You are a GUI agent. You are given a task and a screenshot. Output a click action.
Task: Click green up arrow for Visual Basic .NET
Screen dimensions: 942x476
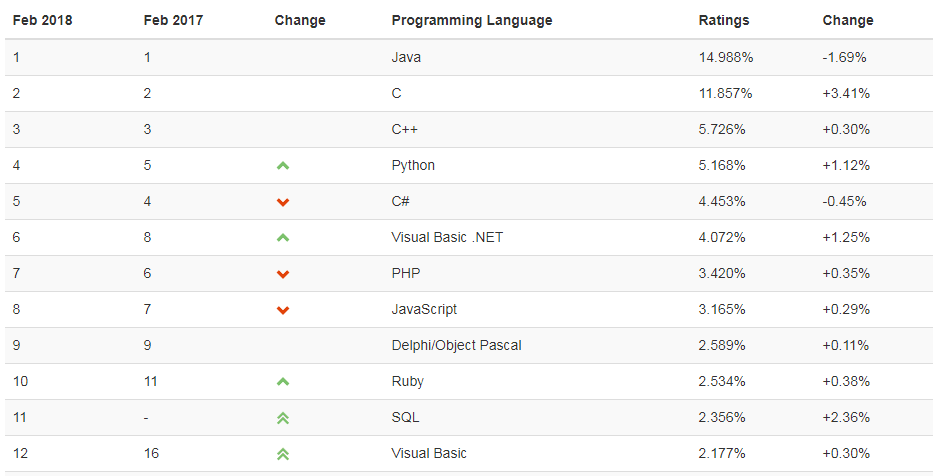[283, 238]
